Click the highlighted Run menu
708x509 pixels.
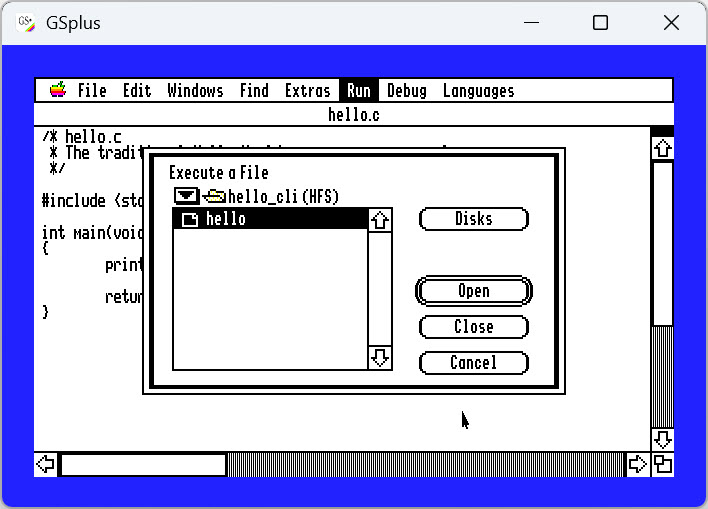point(359,90)
